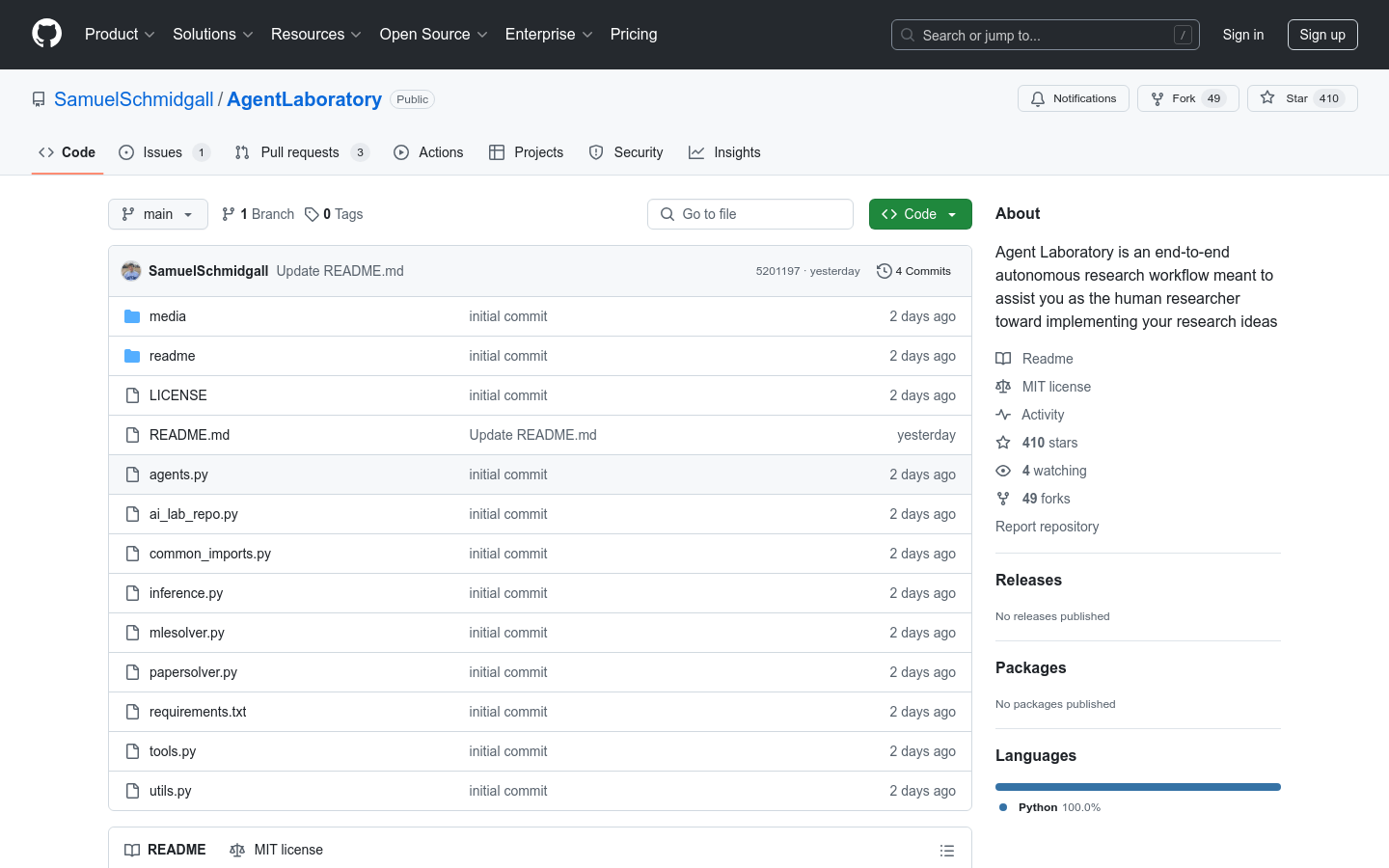Open the README.md file
This screenshot has width=1389, height=868.
tap(190, 435)
